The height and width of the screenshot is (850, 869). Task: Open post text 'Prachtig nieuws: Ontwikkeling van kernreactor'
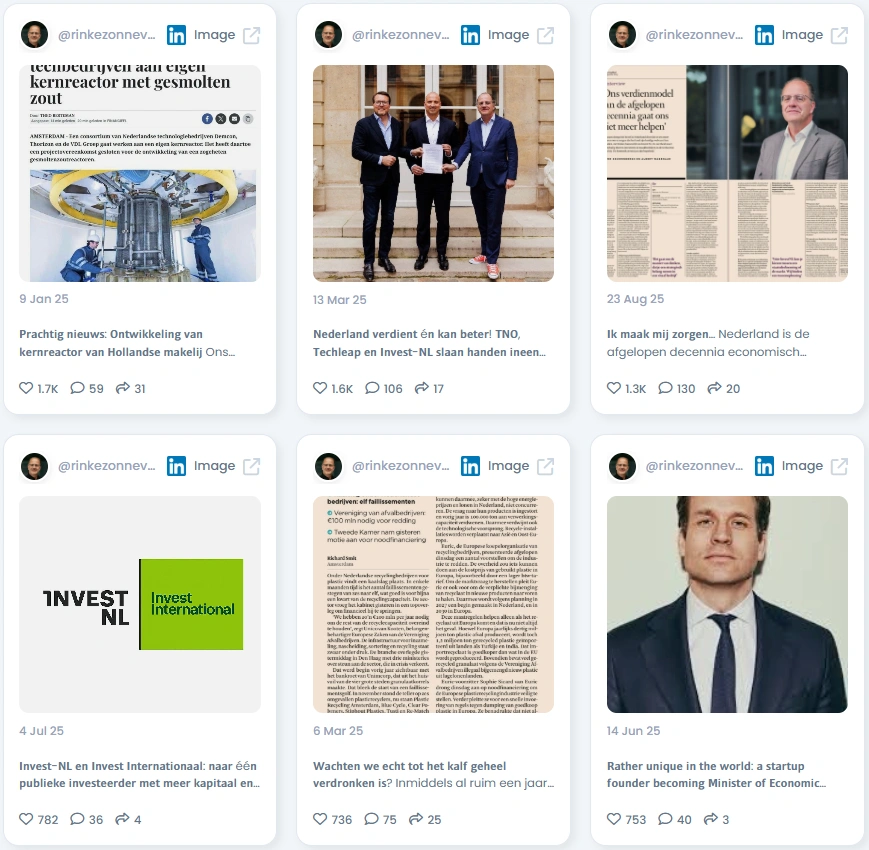coord(127,343)
